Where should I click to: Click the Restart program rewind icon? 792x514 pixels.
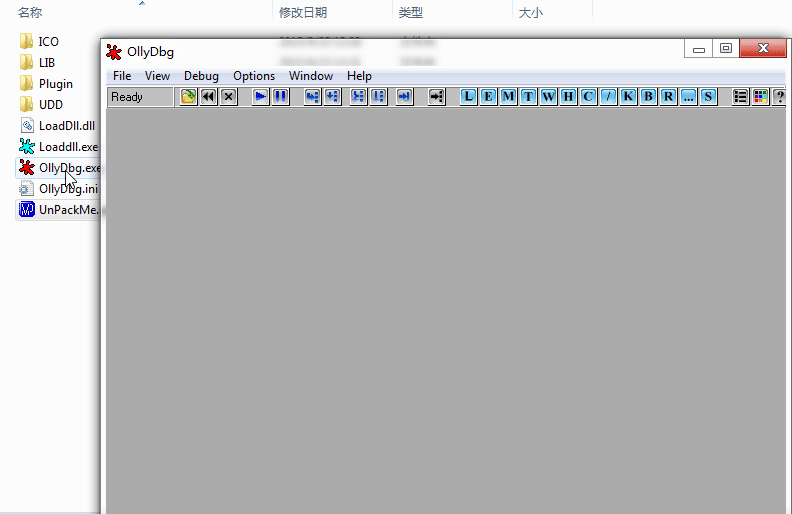tap(208, 96)
